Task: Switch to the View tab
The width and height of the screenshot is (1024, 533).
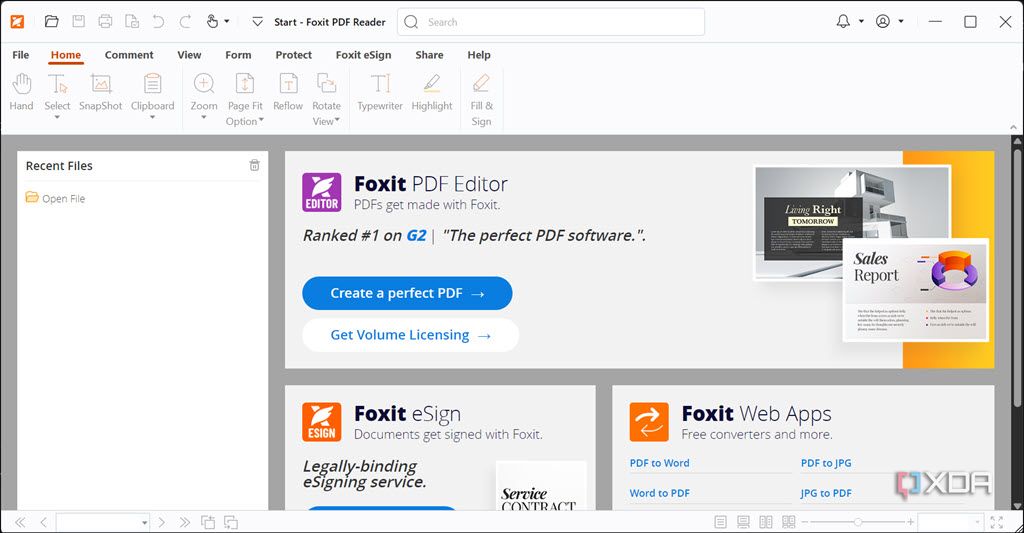Action: coord(189,55)
